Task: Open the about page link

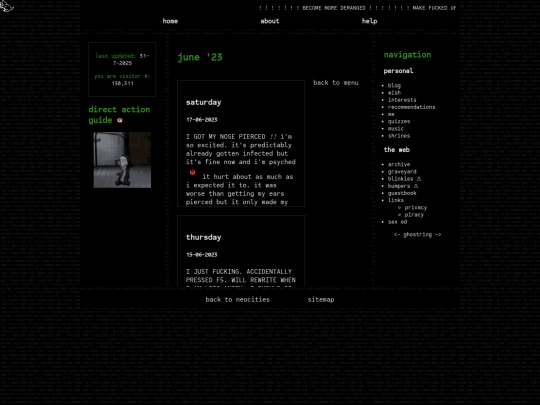Action: click(x=270, y=21)
